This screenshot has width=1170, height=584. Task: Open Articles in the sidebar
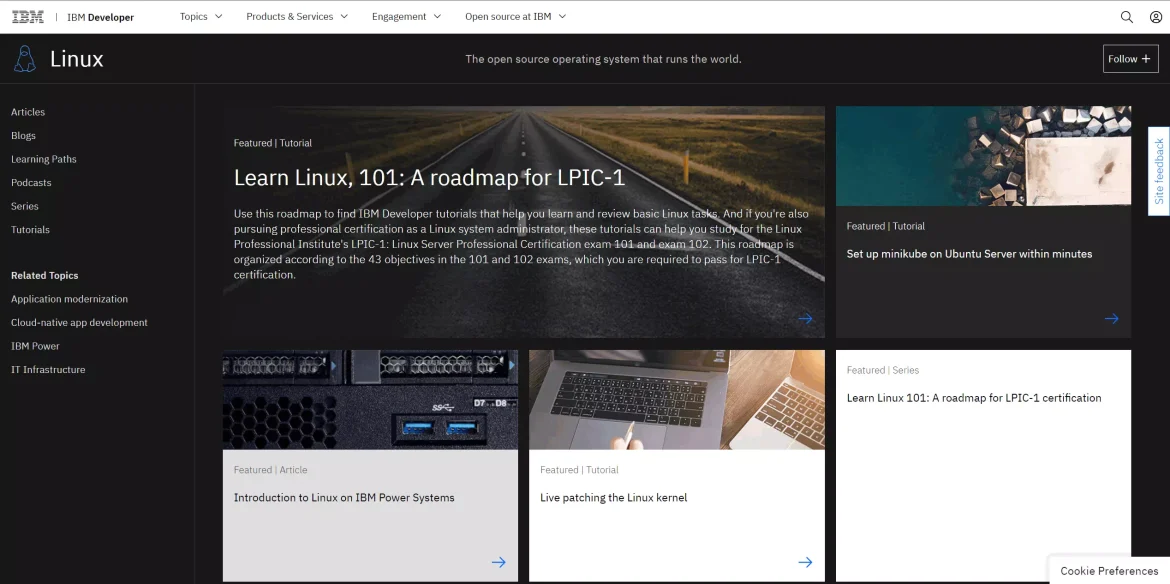tap(28, 112)
